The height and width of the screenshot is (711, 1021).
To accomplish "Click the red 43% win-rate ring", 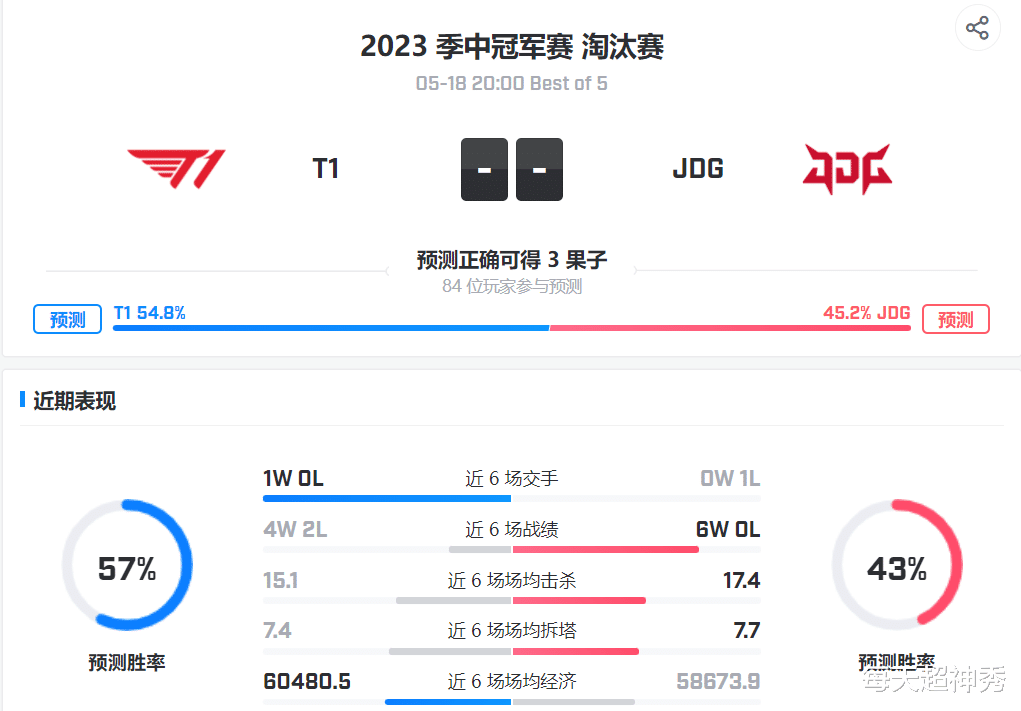I will pyautogui.click(x=897, y=568).
